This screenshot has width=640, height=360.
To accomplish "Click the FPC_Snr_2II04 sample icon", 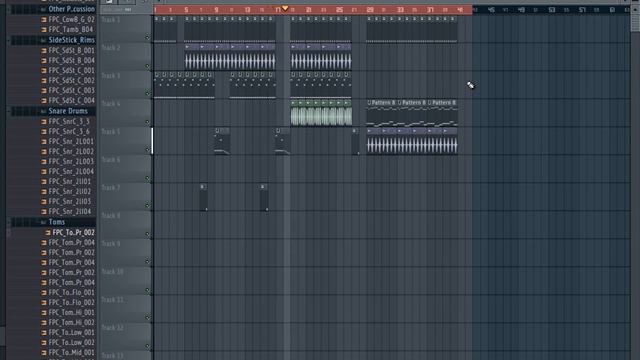I will pos(44,211).
